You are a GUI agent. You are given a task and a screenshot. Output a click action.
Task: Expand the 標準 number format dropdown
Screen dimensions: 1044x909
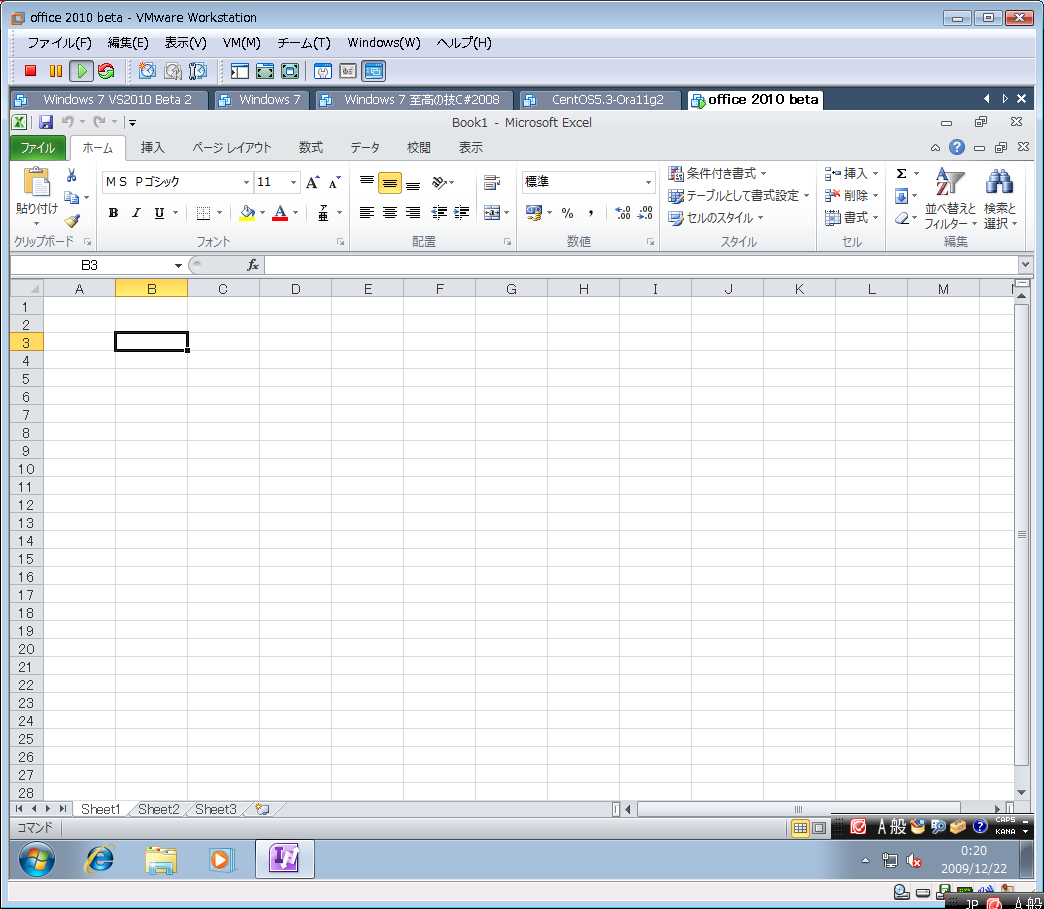tap(648, 183)
